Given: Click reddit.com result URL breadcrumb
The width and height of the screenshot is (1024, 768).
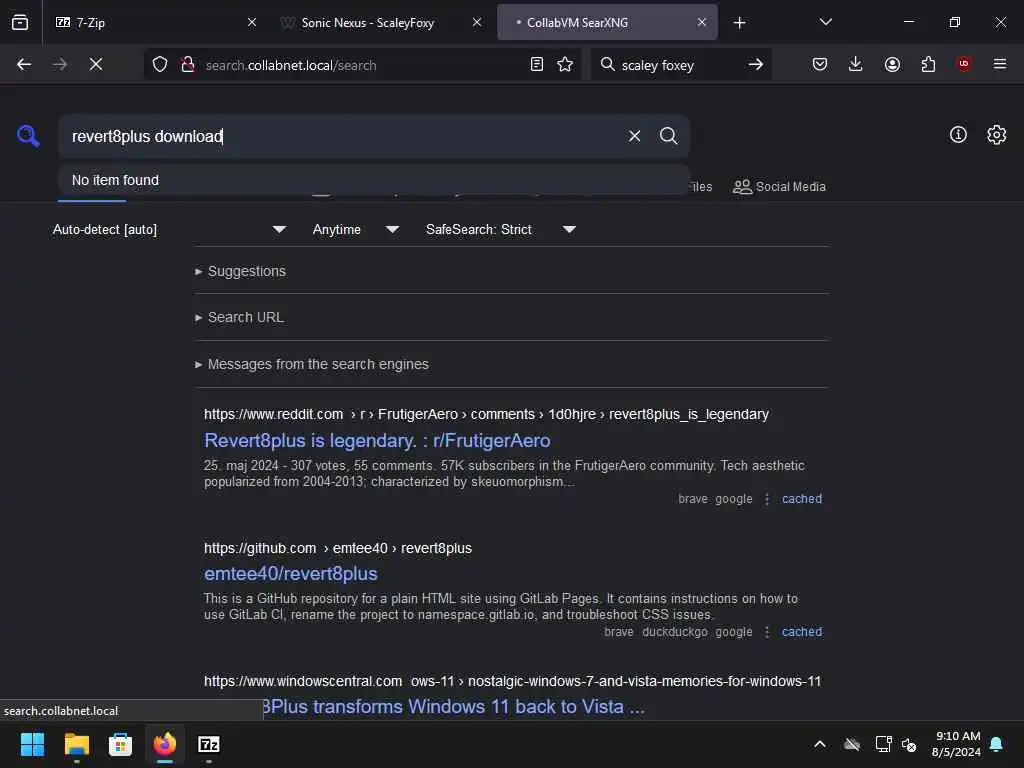Looking at the screenshot, I should click(486, 415).
